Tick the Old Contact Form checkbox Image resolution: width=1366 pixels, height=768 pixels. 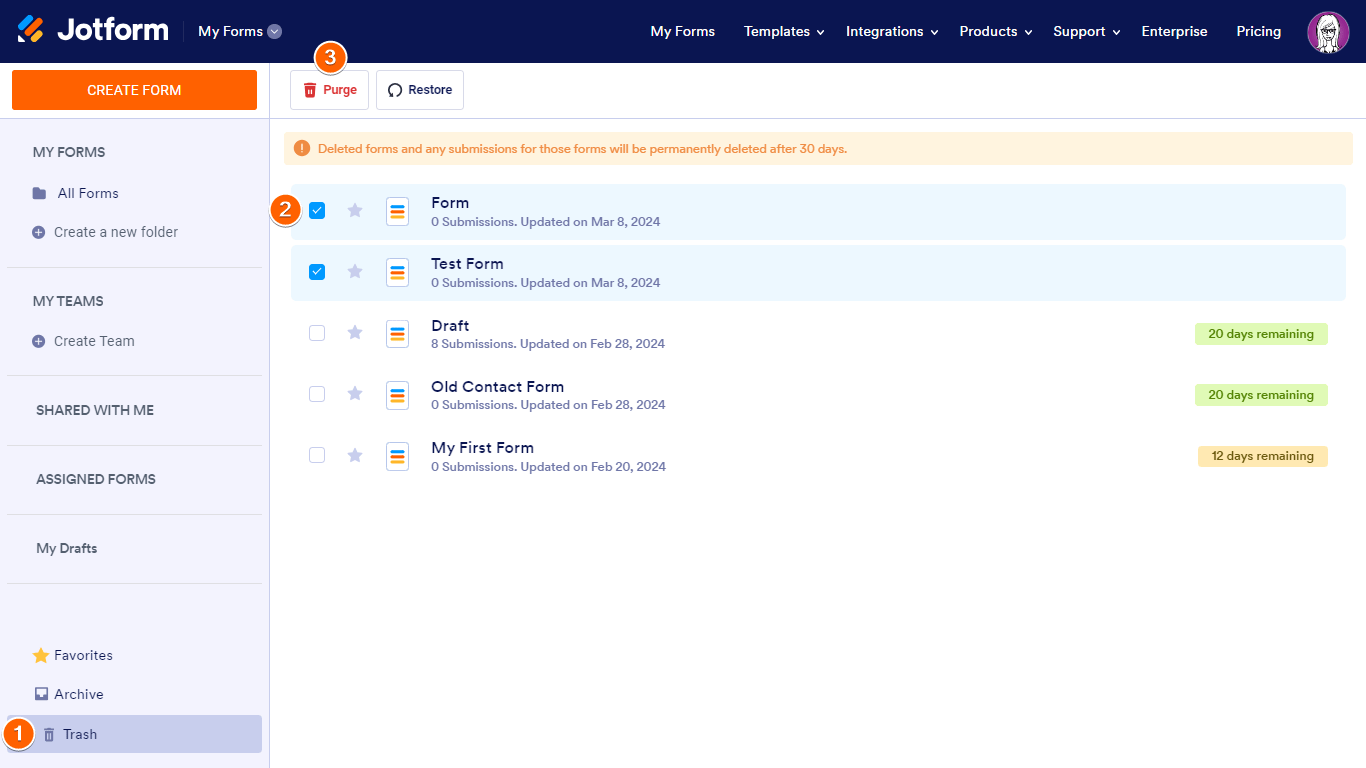tap(317, 394)
